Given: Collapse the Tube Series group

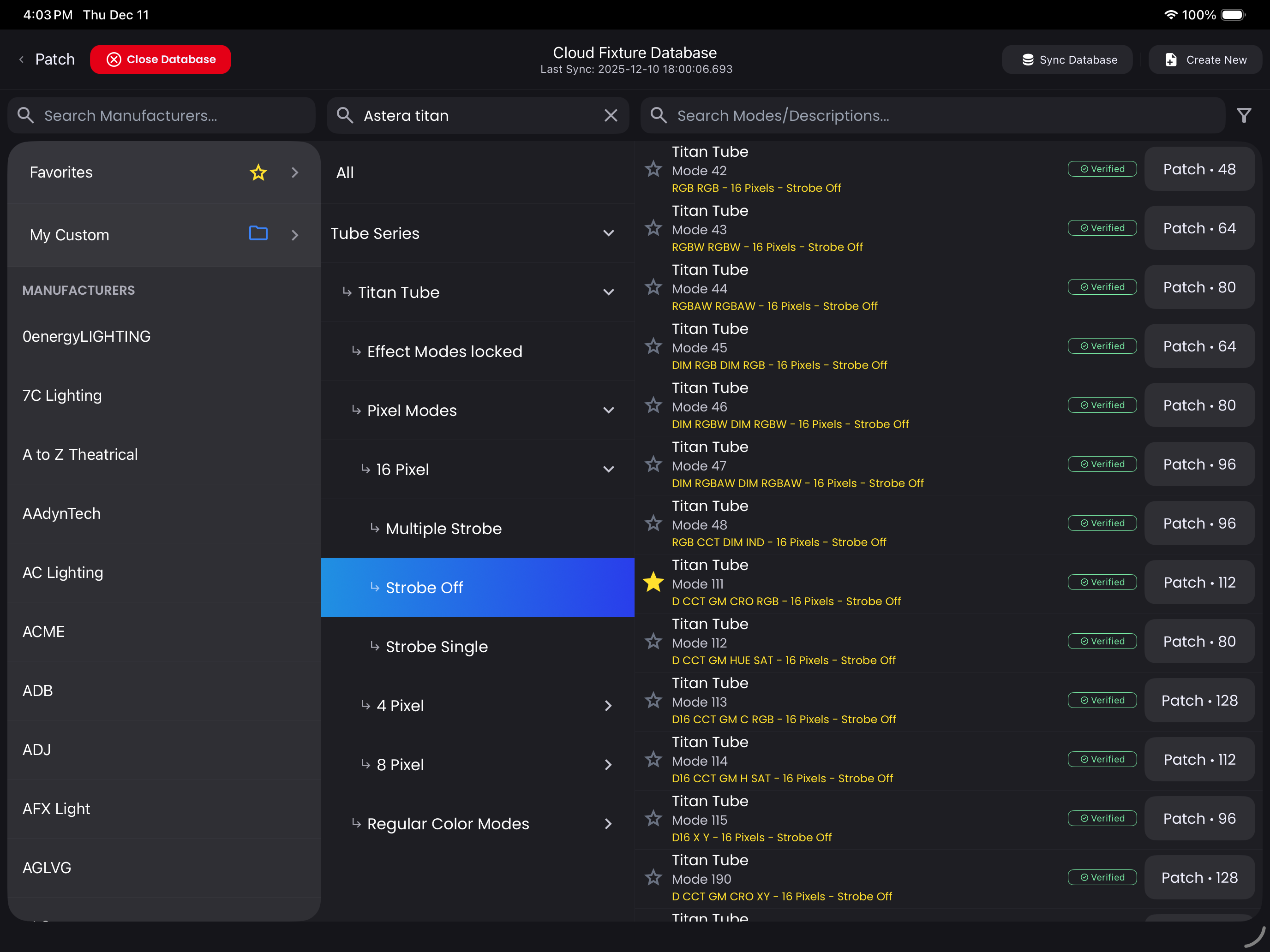Looking at the screenshot, I should [x=609, y=233].
